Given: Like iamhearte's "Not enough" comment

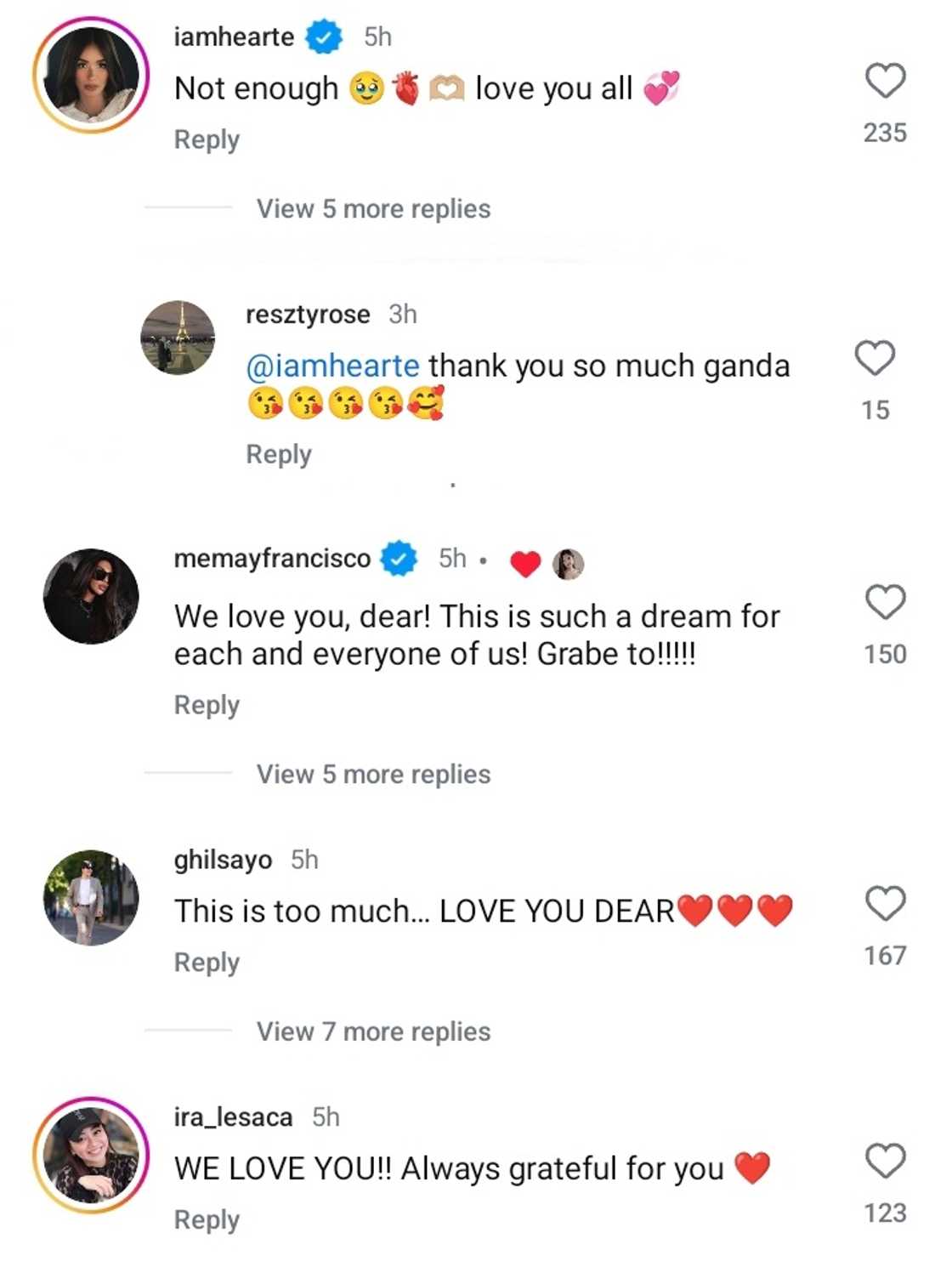Looking at the screenshot, I should coord(885,82).
